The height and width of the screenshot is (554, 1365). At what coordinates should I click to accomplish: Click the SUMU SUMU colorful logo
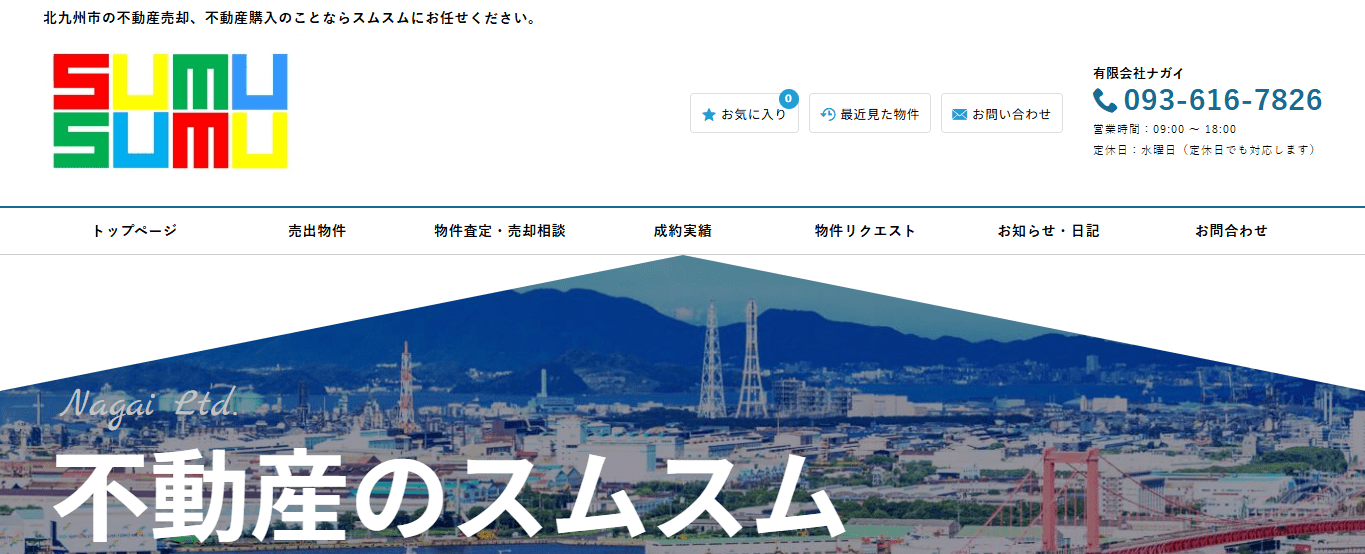pyautogui.click(x=170, y=111)
